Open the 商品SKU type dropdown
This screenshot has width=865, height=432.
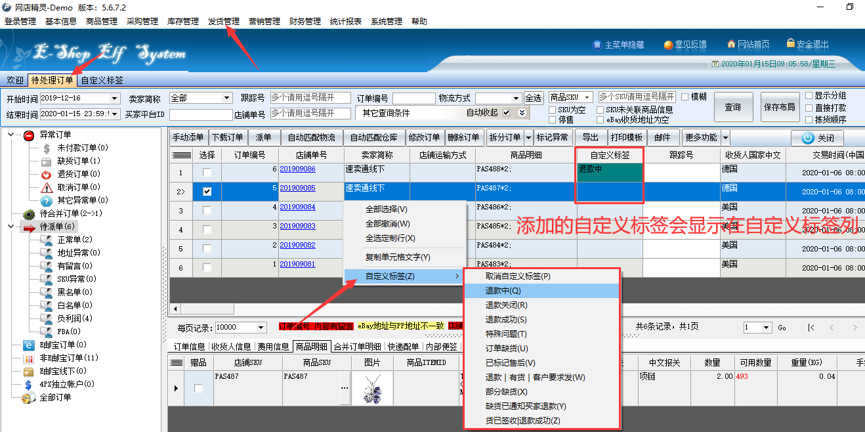[588, 97]
